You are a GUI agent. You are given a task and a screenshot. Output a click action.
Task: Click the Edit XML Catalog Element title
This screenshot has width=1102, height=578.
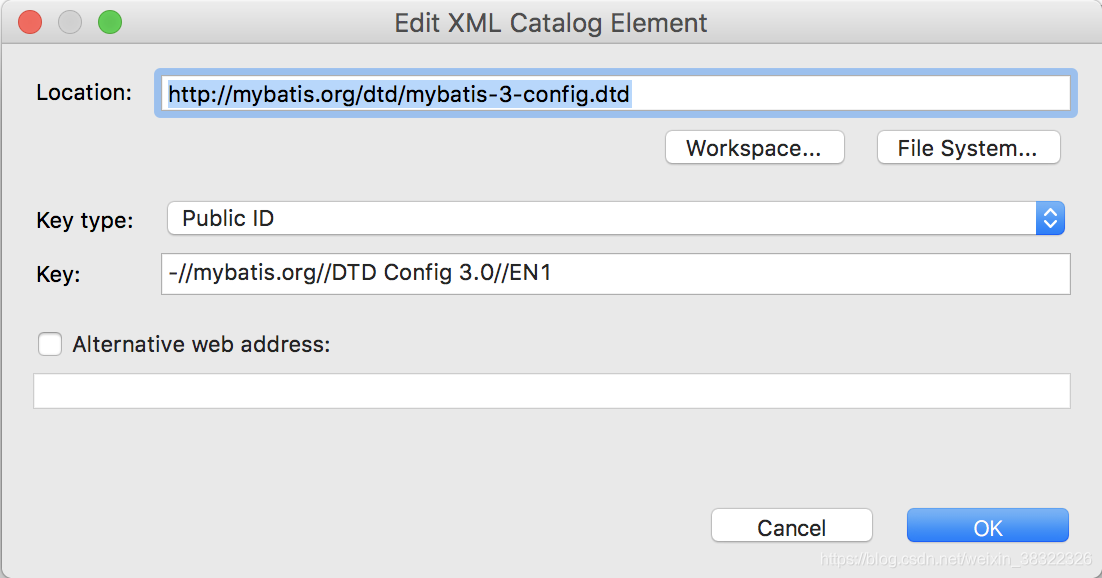(550, 23)
